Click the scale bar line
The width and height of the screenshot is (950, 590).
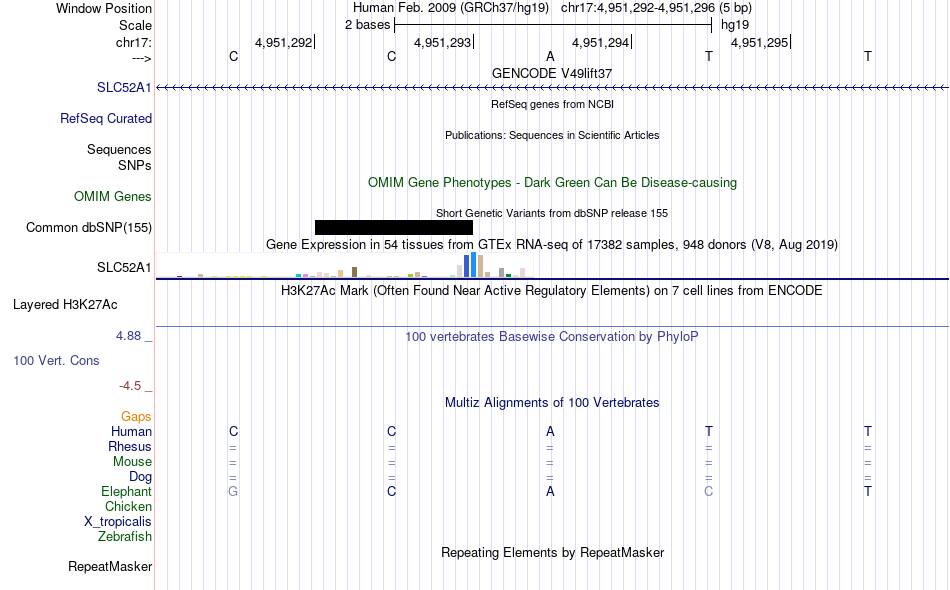[x=553, y=25]
